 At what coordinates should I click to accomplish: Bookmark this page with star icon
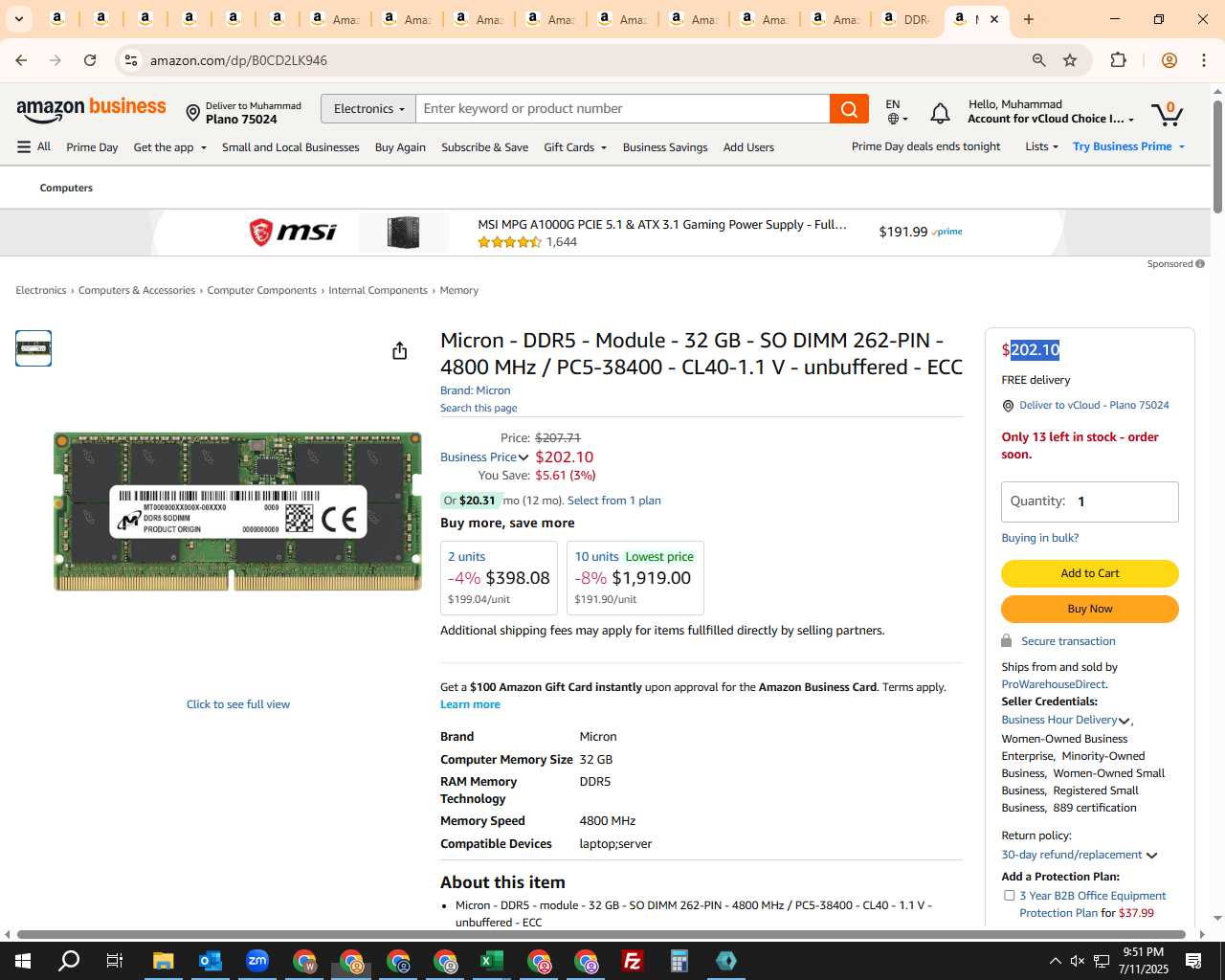click(x=1070, y=60)
